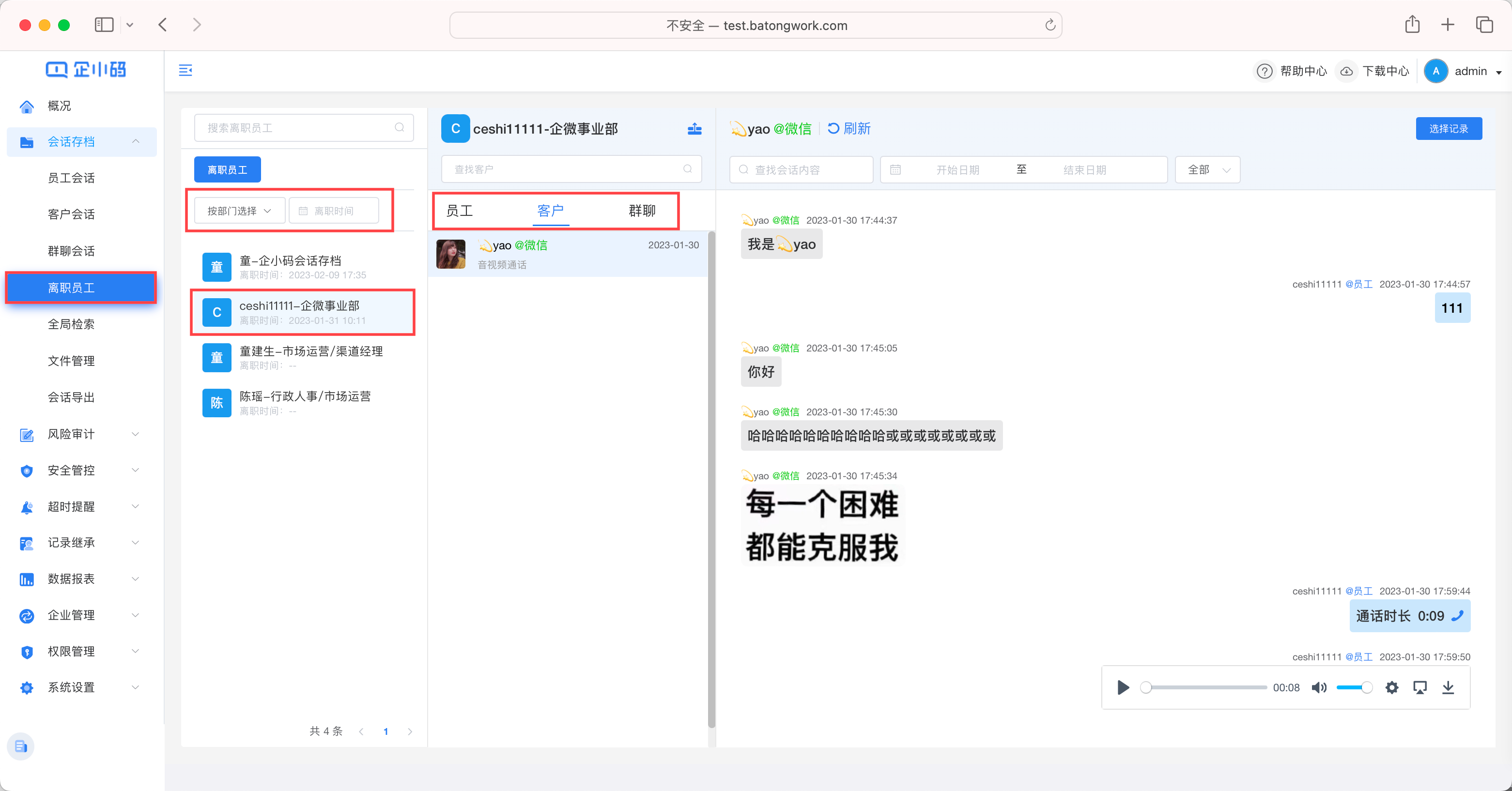The image size is (1512, 791).
Task: Toggle the Safari sidebar button
Action: (x=104, y=25)
